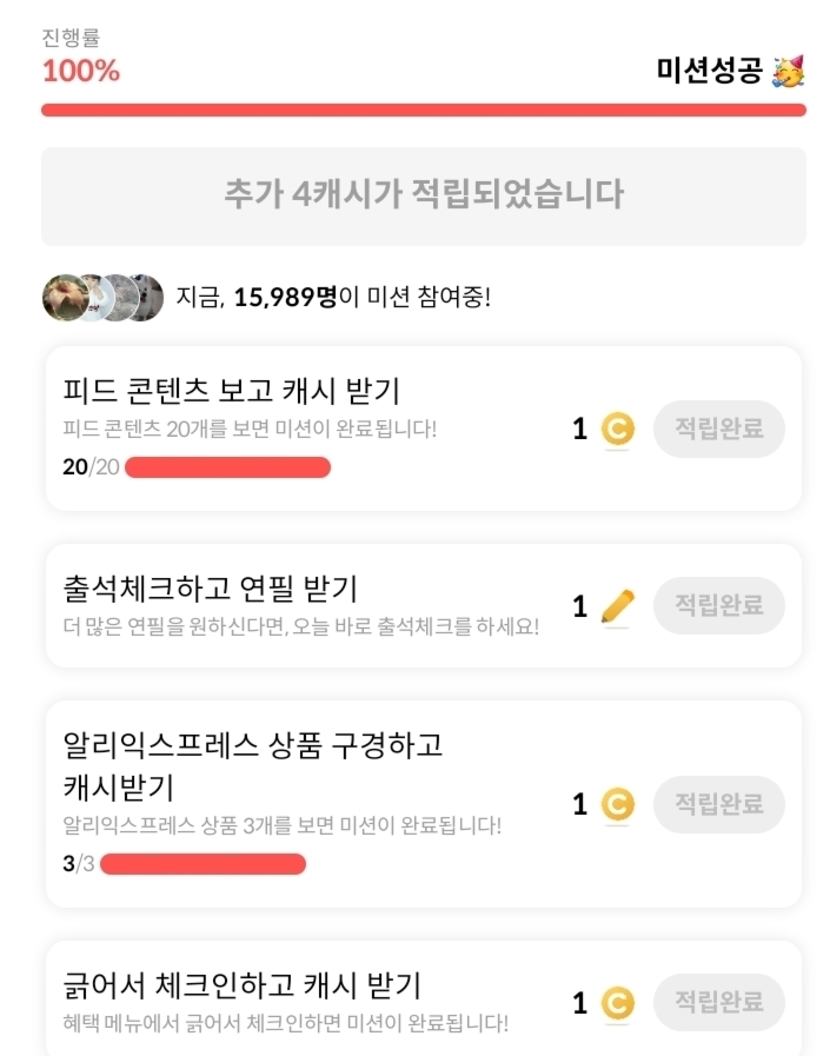Image resolution: width=830 pixels, height=1056 pixels.
Task: Click the party popper icon beside 미션성공
Action: point(788,71)
